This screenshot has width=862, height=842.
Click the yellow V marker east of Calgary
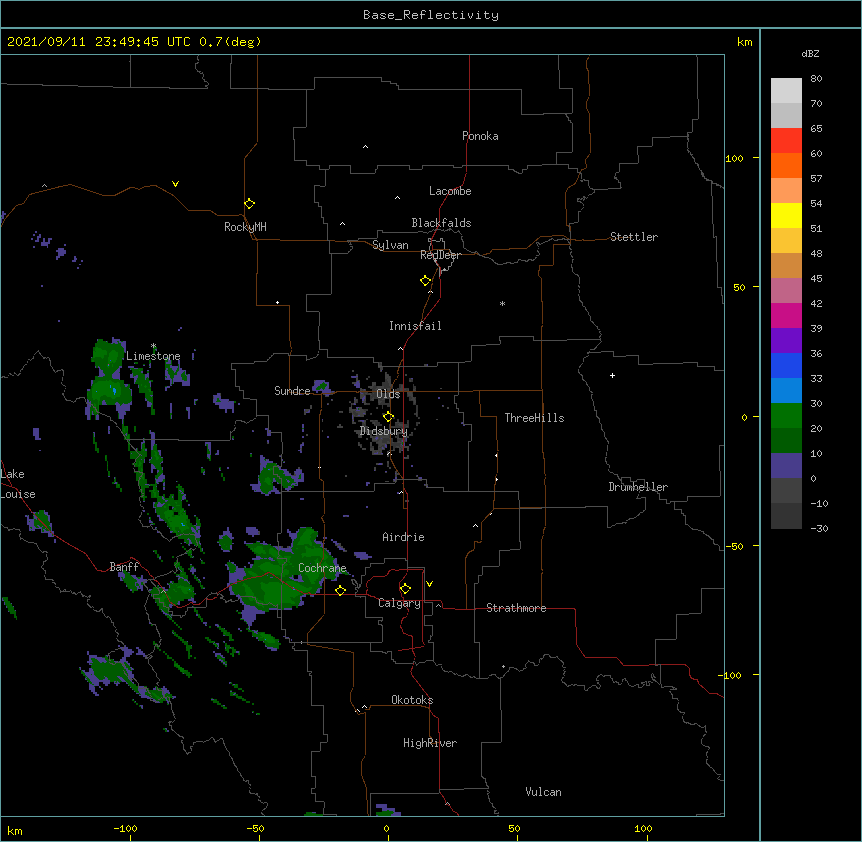coord(429,584)
